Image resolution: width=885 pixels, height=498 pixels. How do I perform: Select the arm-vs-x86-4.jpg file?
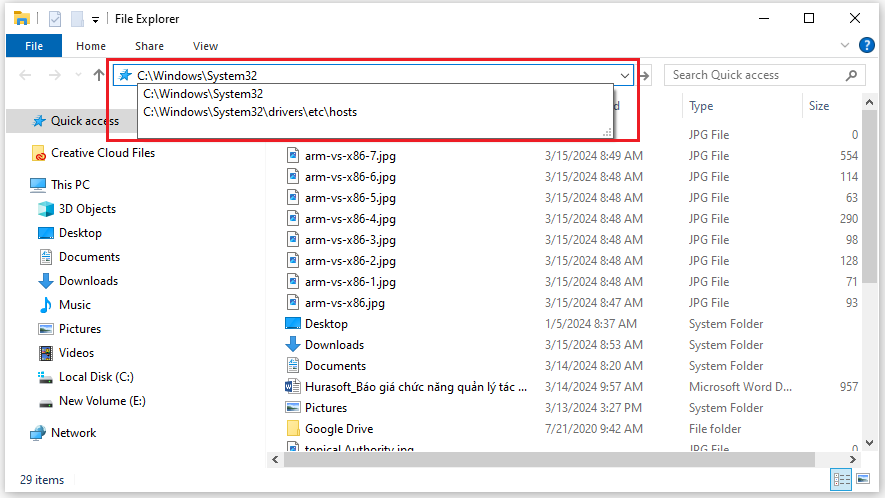[350, 219]
